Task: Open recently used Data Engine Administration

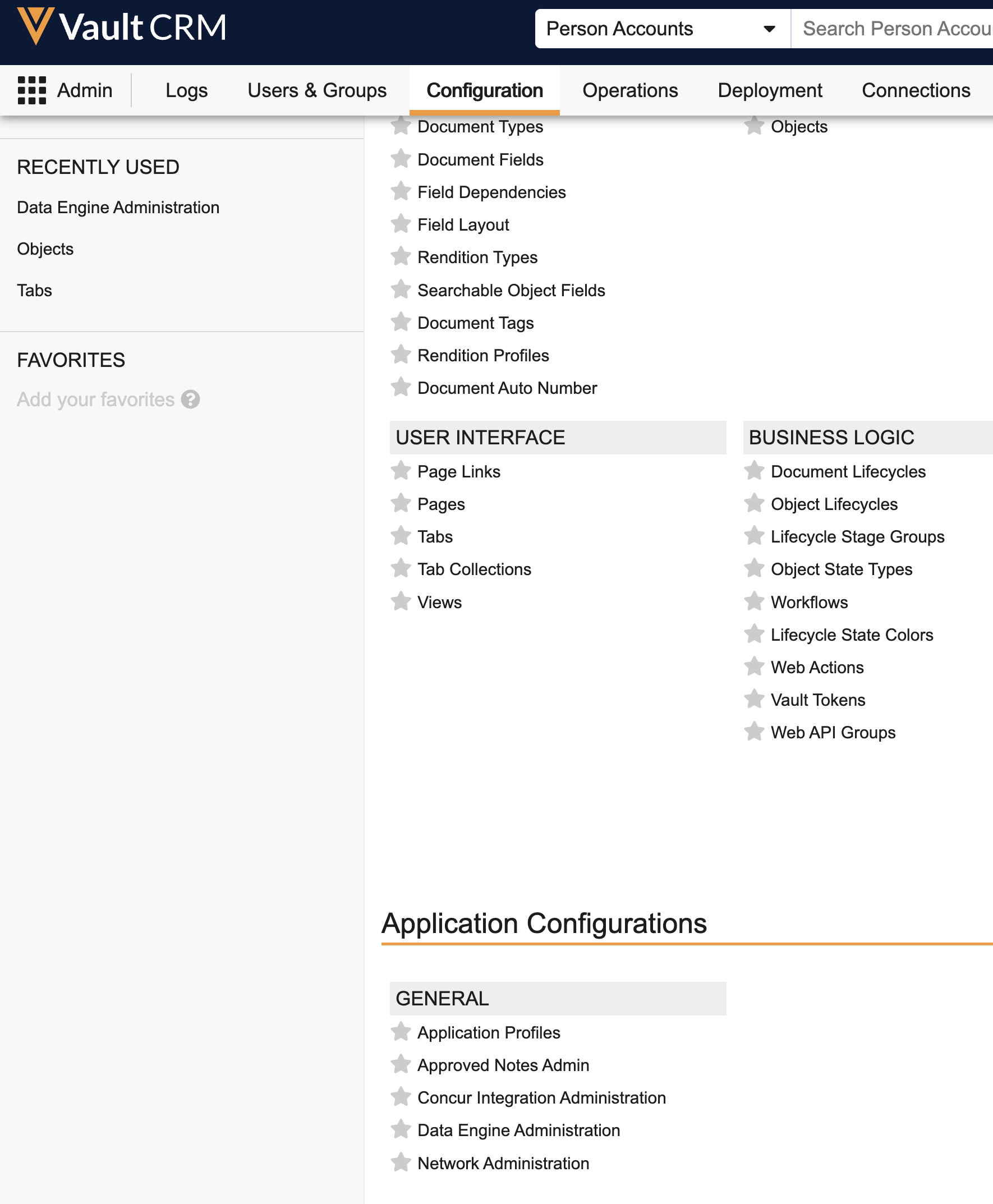Action: [x=118, y=207]
